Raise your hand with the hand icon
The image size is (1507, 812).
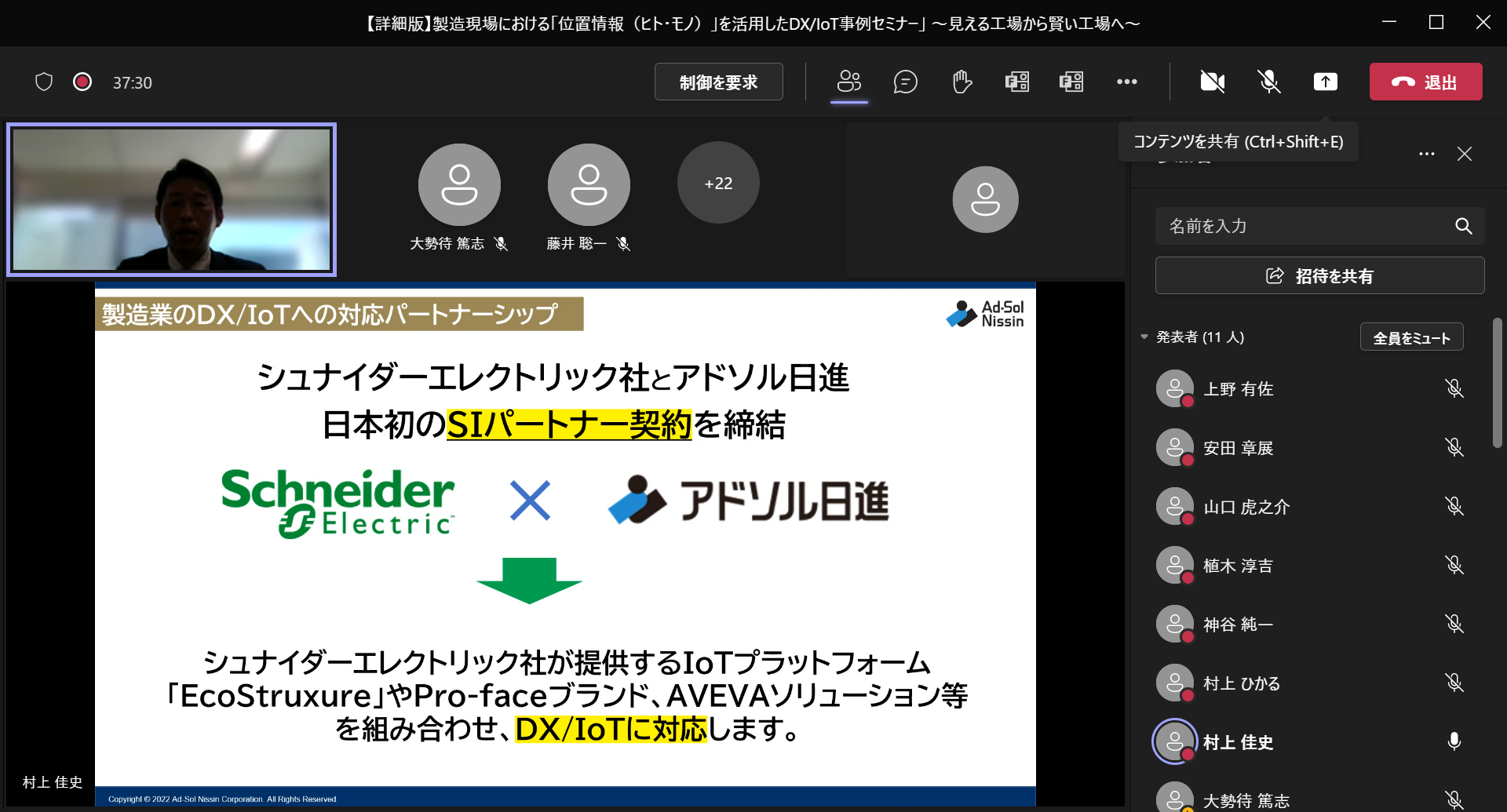coord(961,82)
